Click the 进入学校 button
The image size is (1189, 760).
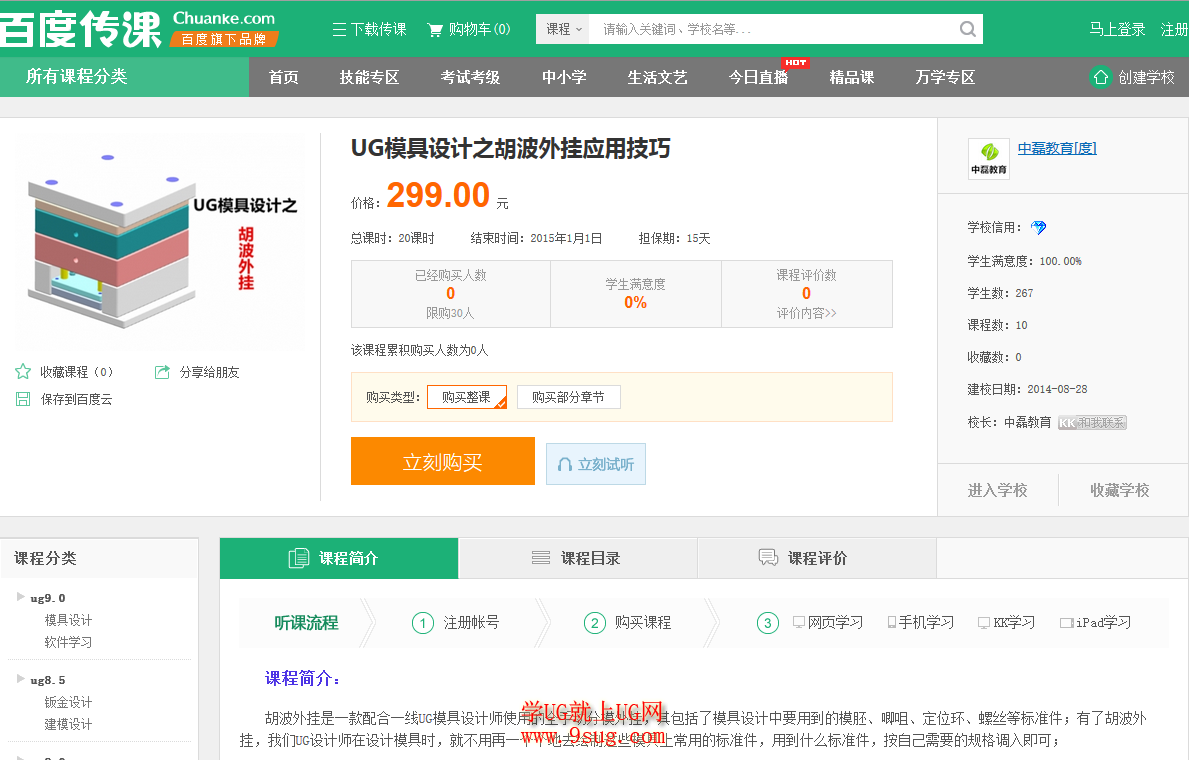[998, 491]
